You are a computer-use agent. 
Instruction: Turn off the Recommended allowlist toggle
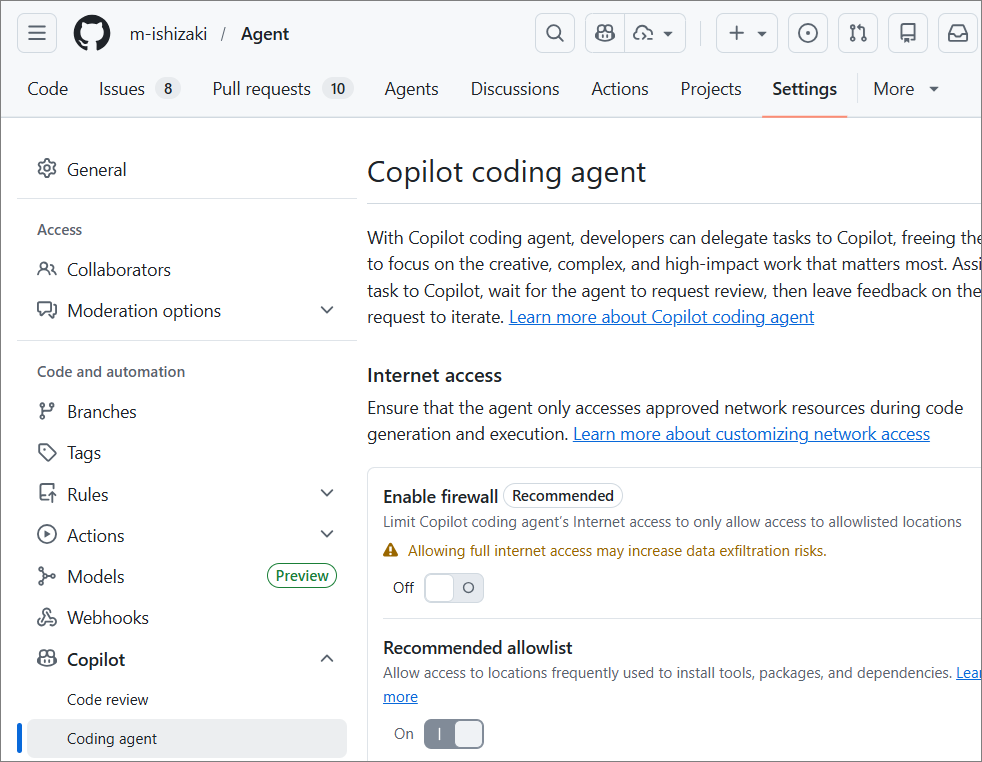click(x=454, y=734)
